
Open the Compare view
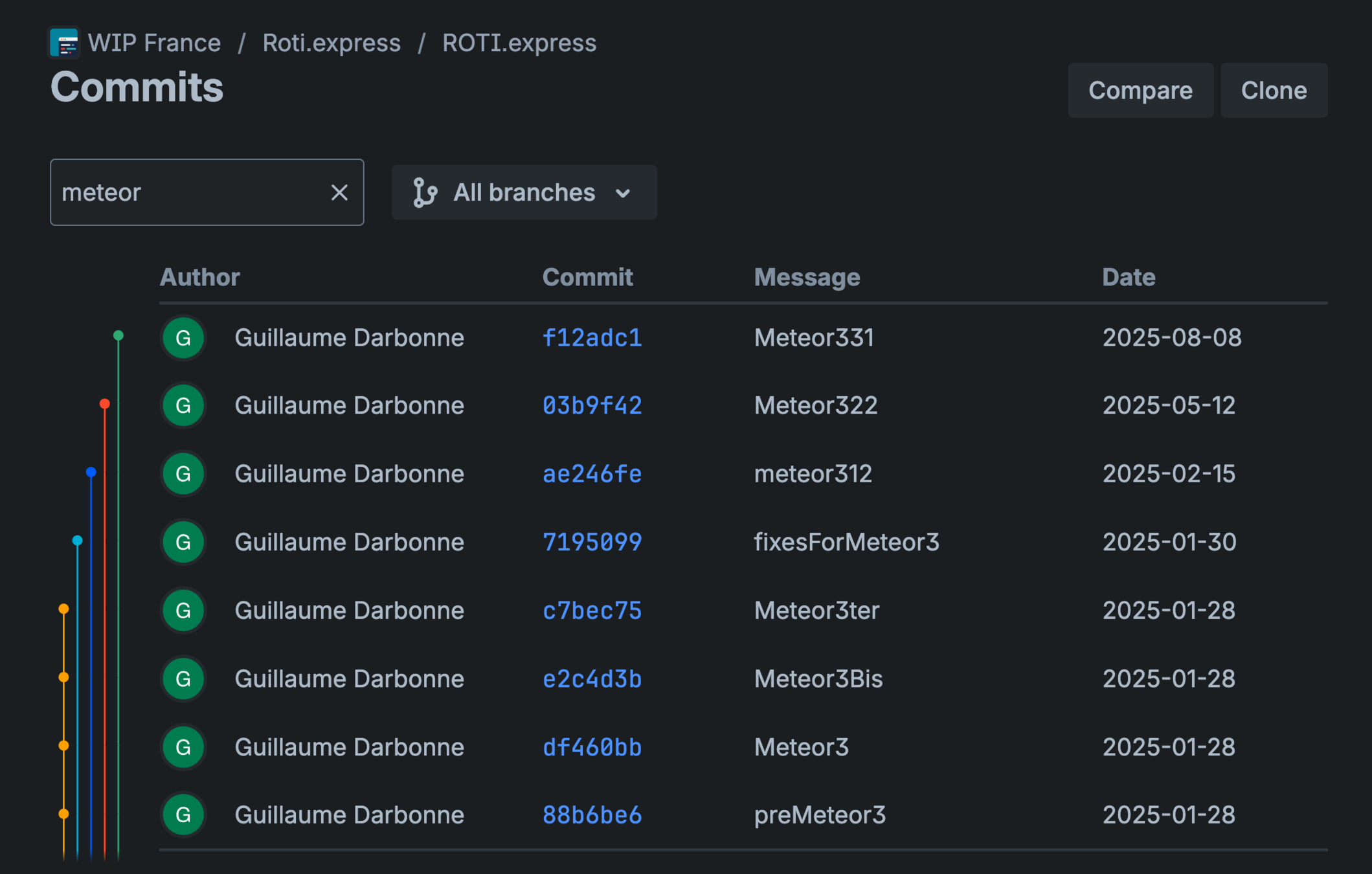click(1140, 91)
